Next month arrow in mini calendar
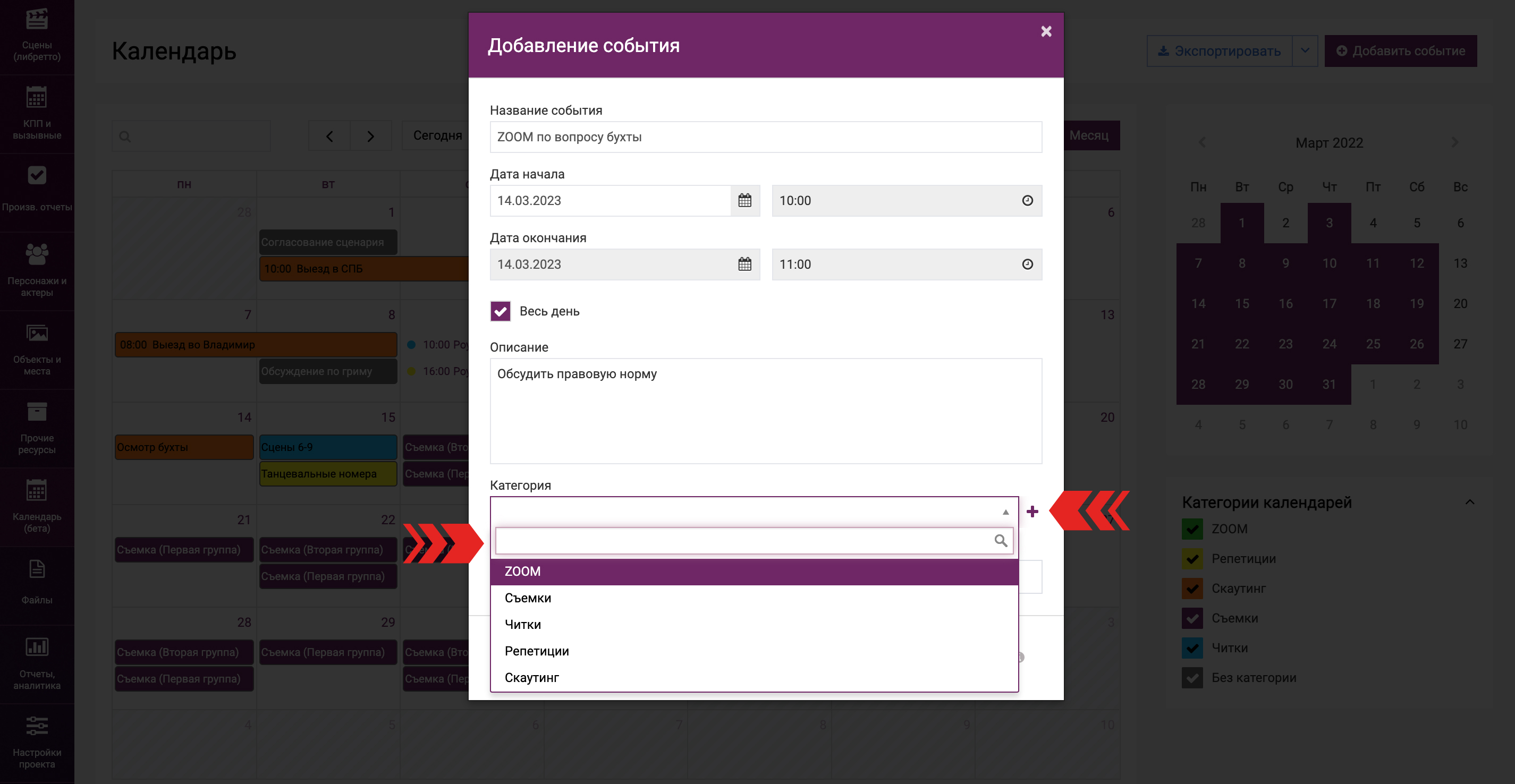 pyautogui.click(x=1454, y=142)
